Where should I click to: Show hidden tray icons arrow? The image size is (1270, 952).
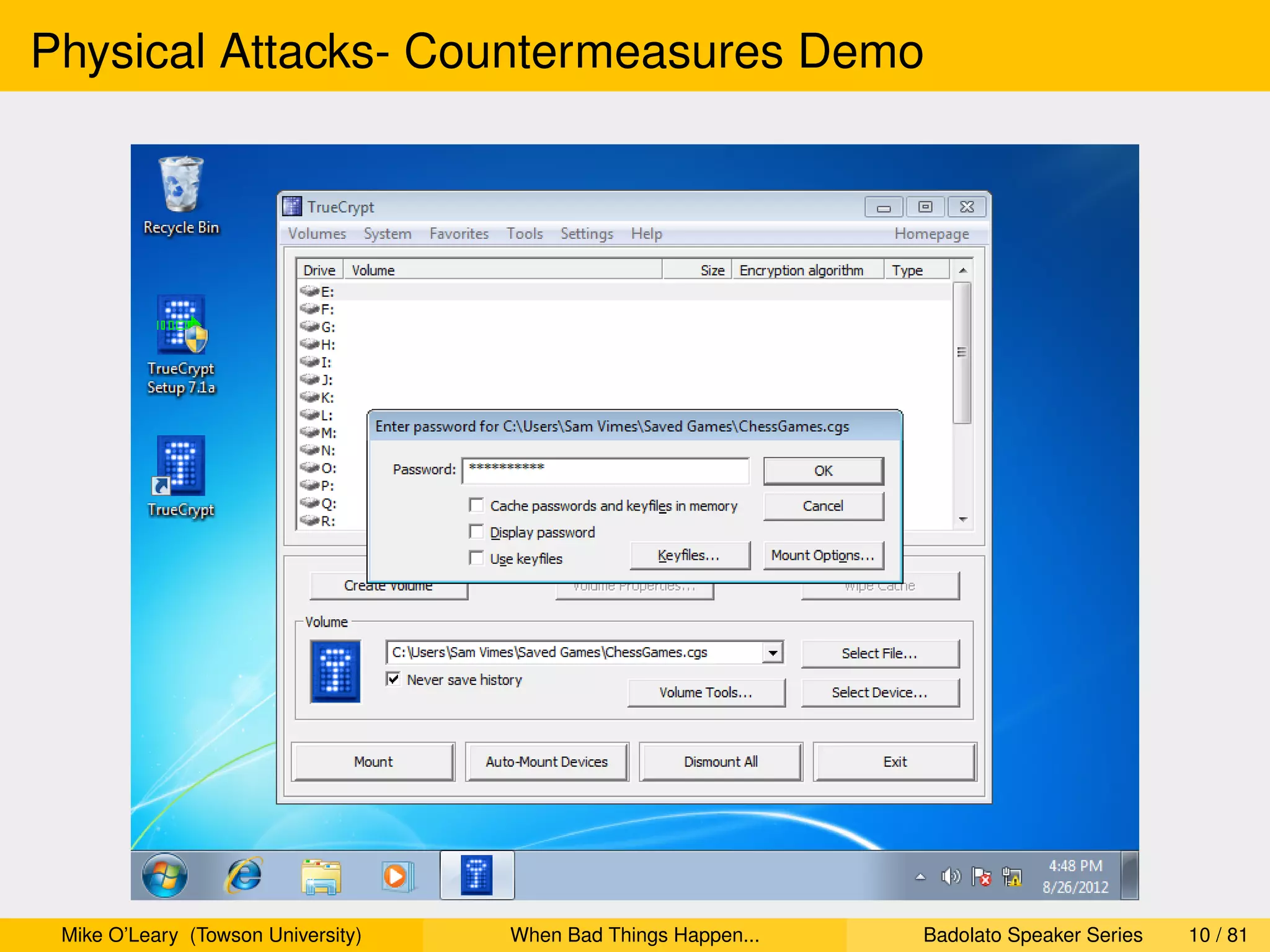point(920,877)
